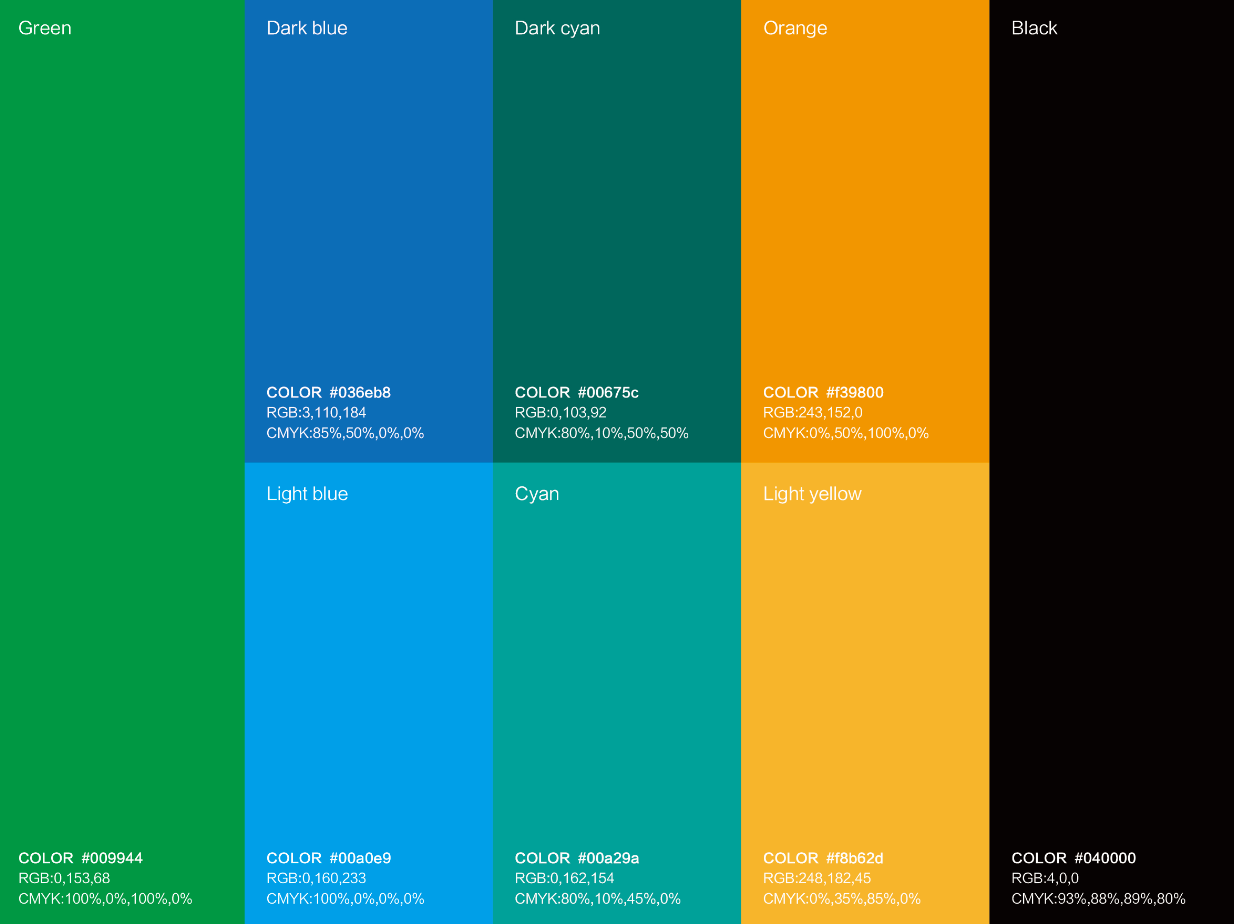
Task: Click the hex code #036eb8 text
Action: click(x=359, y=393)
